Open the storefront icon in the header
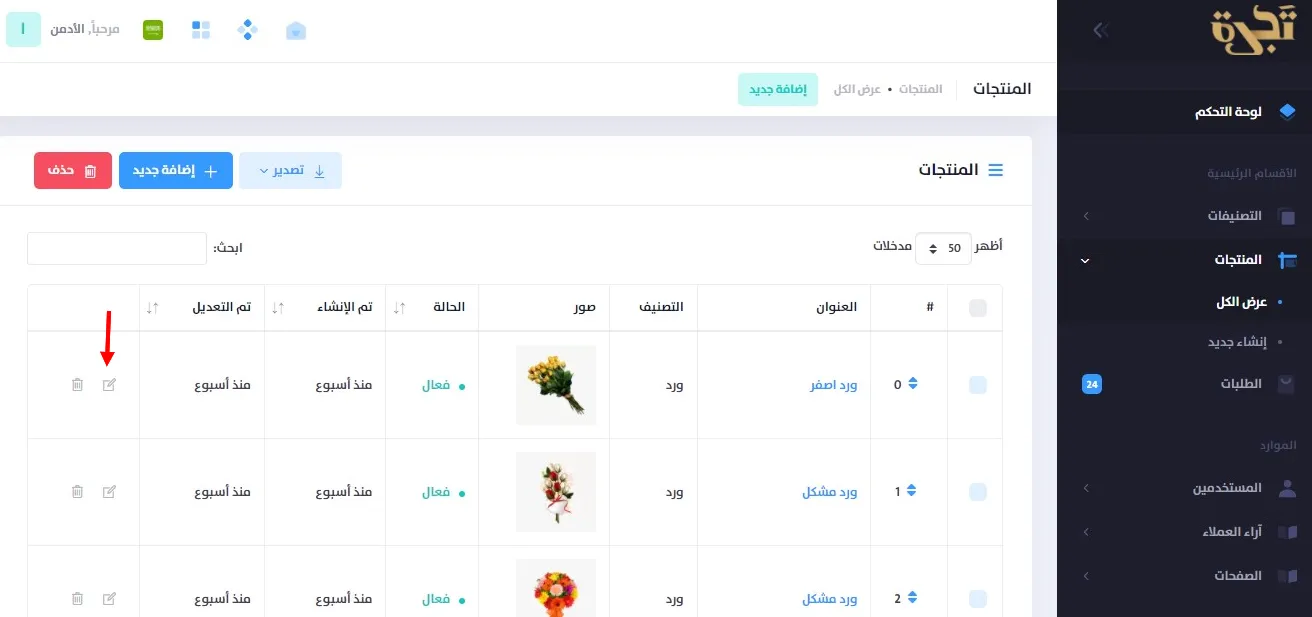 pos(295,31)
